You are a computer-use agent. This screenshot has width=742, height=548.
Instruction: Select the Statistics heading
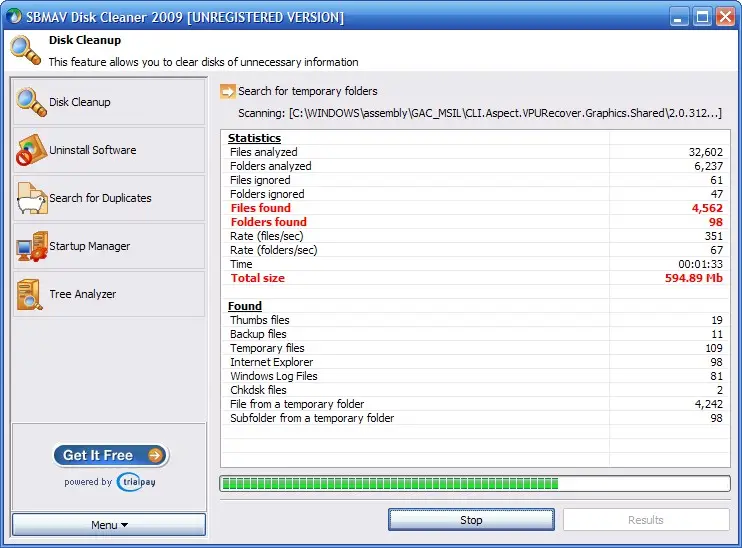255,138
